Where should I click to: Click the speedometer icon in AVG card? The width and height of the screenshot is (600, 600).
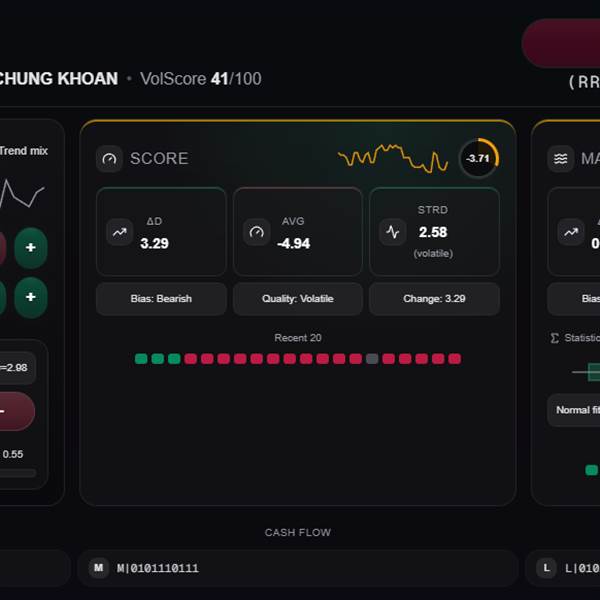point(256,232)
